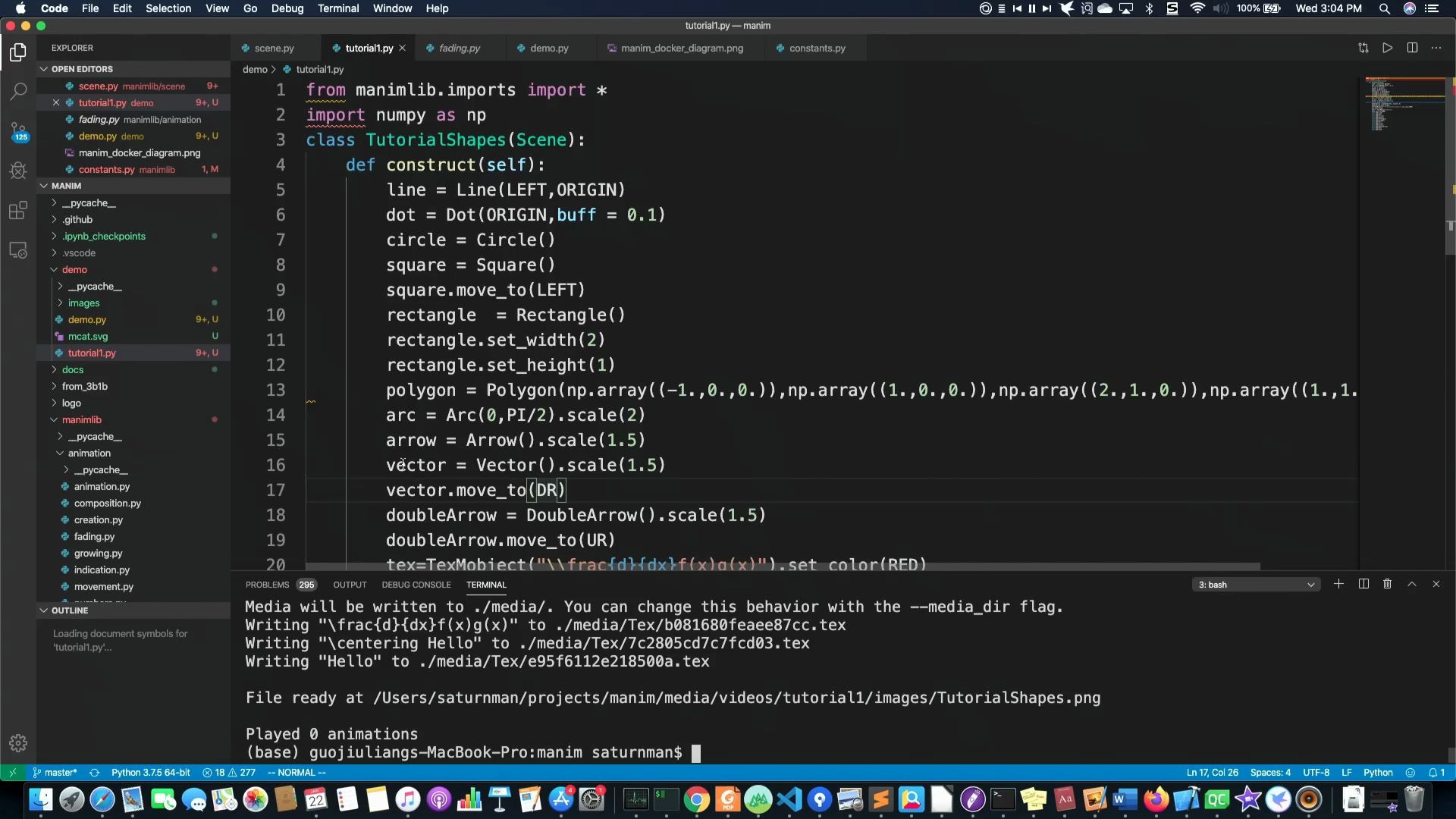1456x819 pixels.
Task: Open the notifications bell in status bar
Action: [1436, 773]
